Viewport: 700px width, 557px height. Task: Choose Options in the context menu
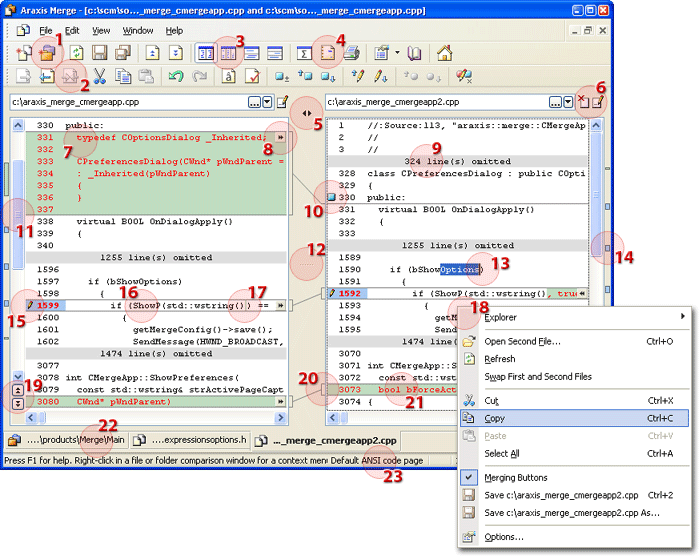pos(575,537)
